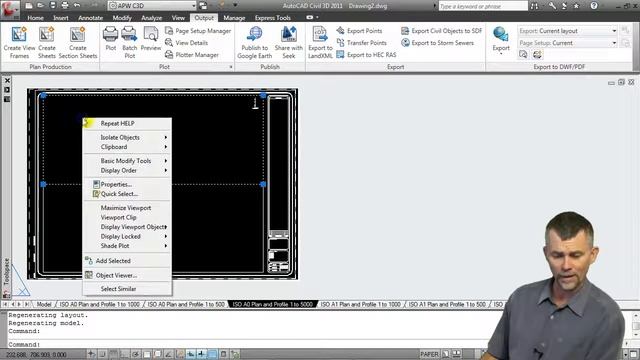640x360 pixels.
Task: Expand Clipboard submenu
Action: (x=127, y=147)
